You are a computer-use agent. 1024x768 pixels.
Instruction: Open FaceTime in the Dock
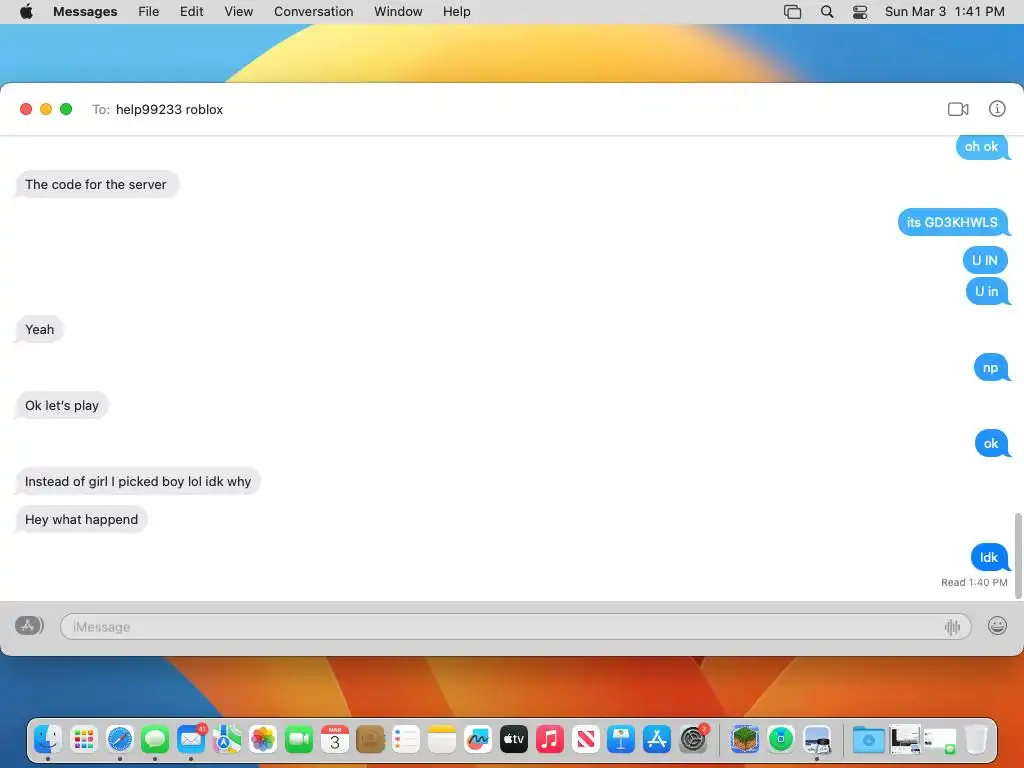(298, 740)
